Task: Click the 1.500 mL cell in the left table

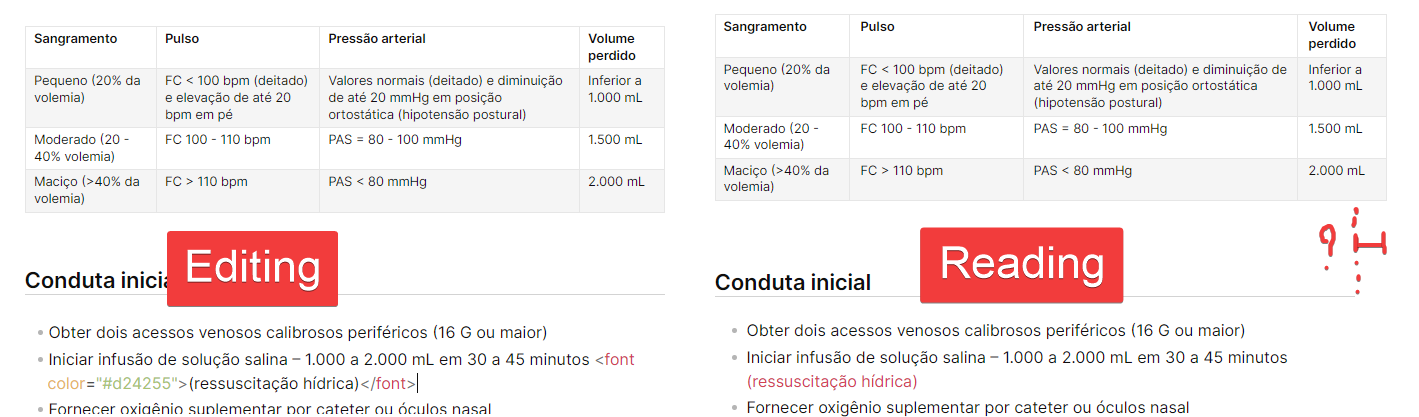Action: [x=615, y=140]
